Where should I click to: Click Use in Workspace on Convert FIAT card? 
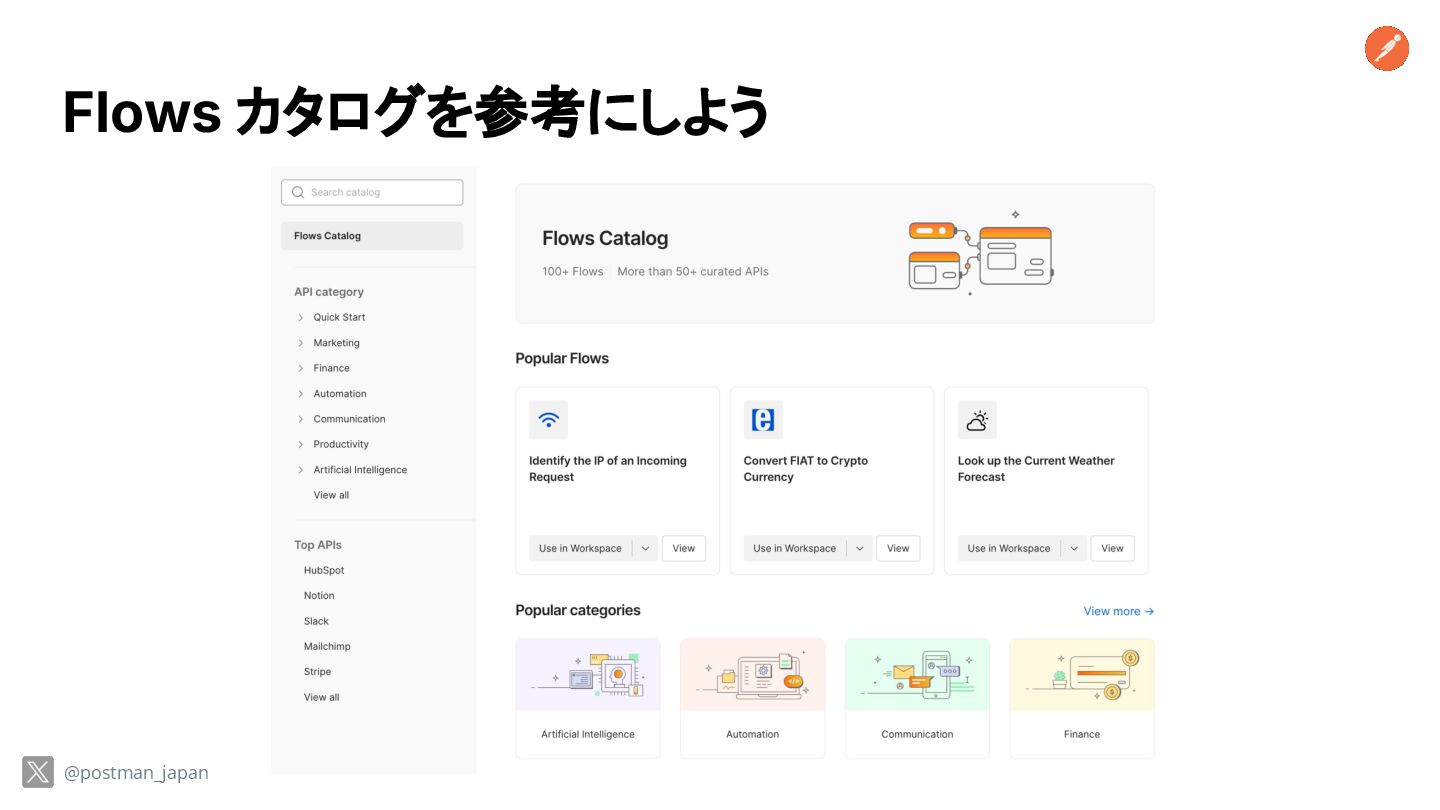795,548
